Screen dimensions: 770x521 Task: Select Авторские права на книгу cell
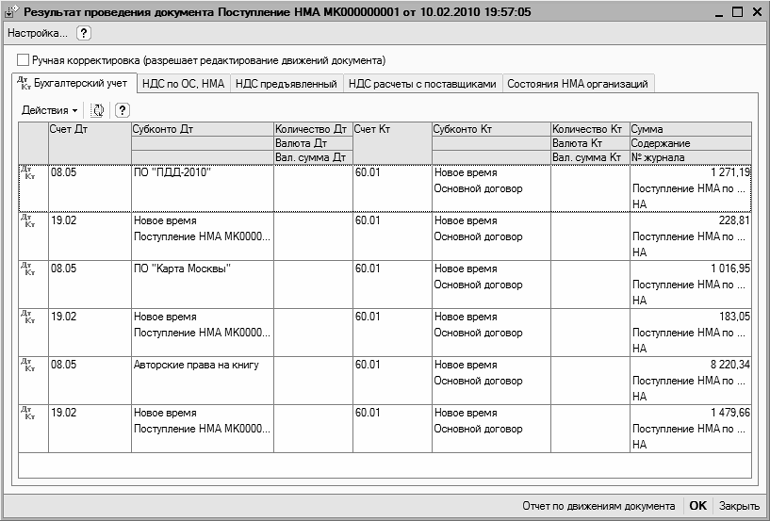point(202,381)
